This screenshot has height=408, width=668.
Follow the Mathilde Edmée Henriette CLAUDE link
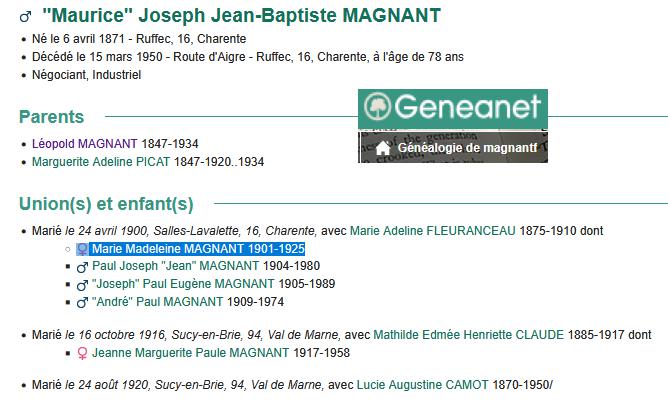[469, 335]
